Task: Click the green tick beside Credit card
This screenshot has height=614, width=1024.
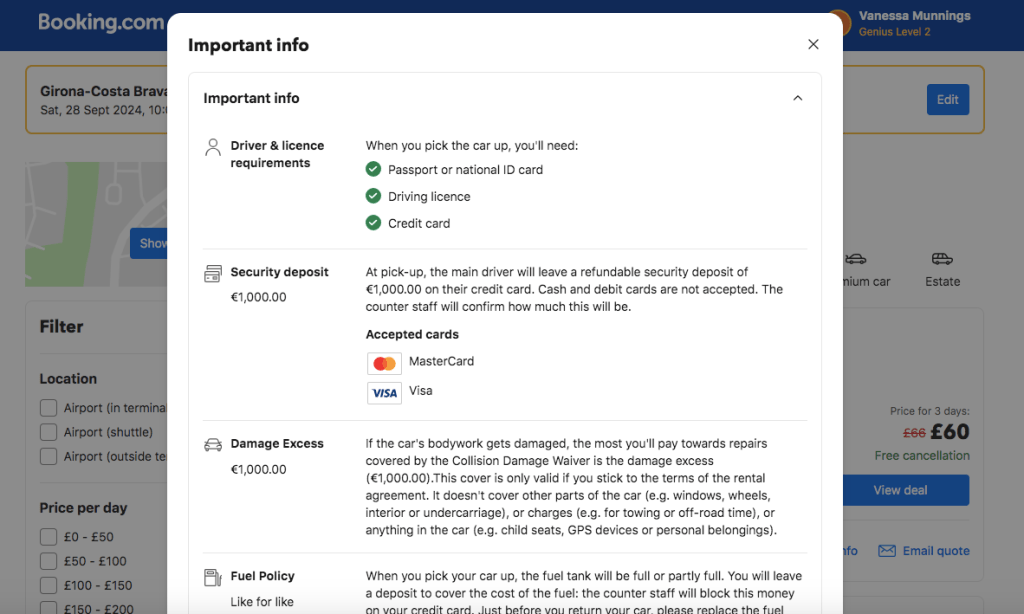Action: tap(373, 223)
